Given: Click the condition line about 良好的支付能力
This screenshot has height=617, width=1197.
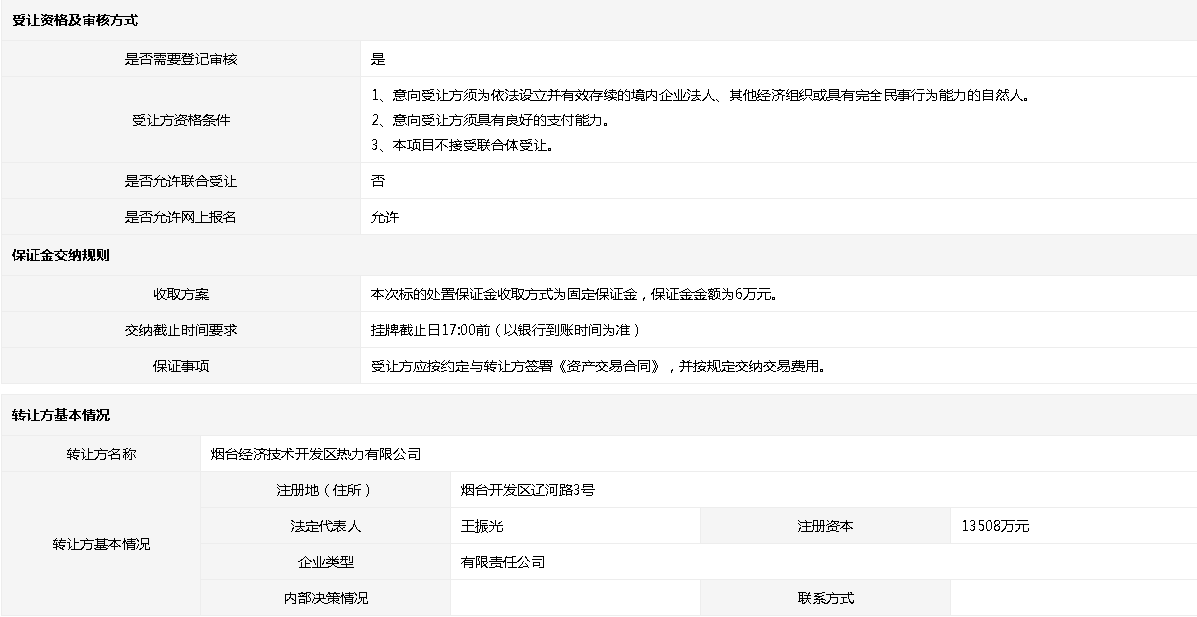Looking at the screenshot, I should click(x=490, y=120).
